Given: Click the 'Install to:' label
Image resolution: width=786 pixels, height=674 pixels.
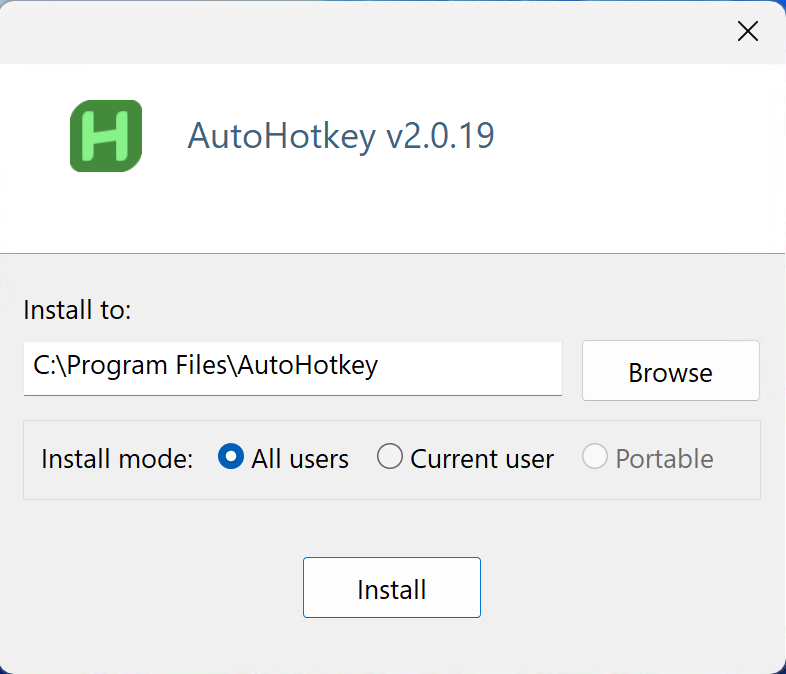Looking at the screenshot, I should click(77, 310).
